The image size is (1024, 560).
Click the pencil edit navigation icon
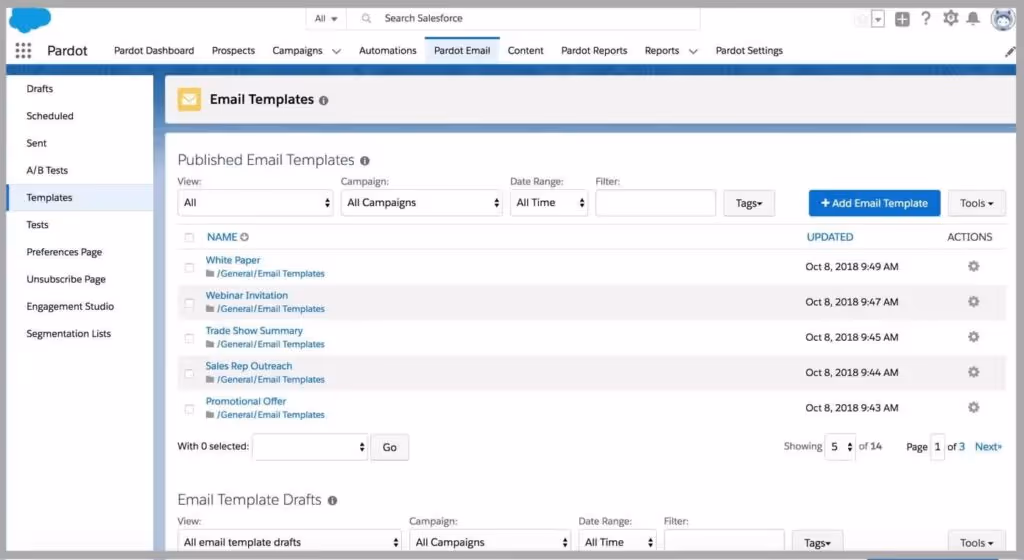[1010, 52]
